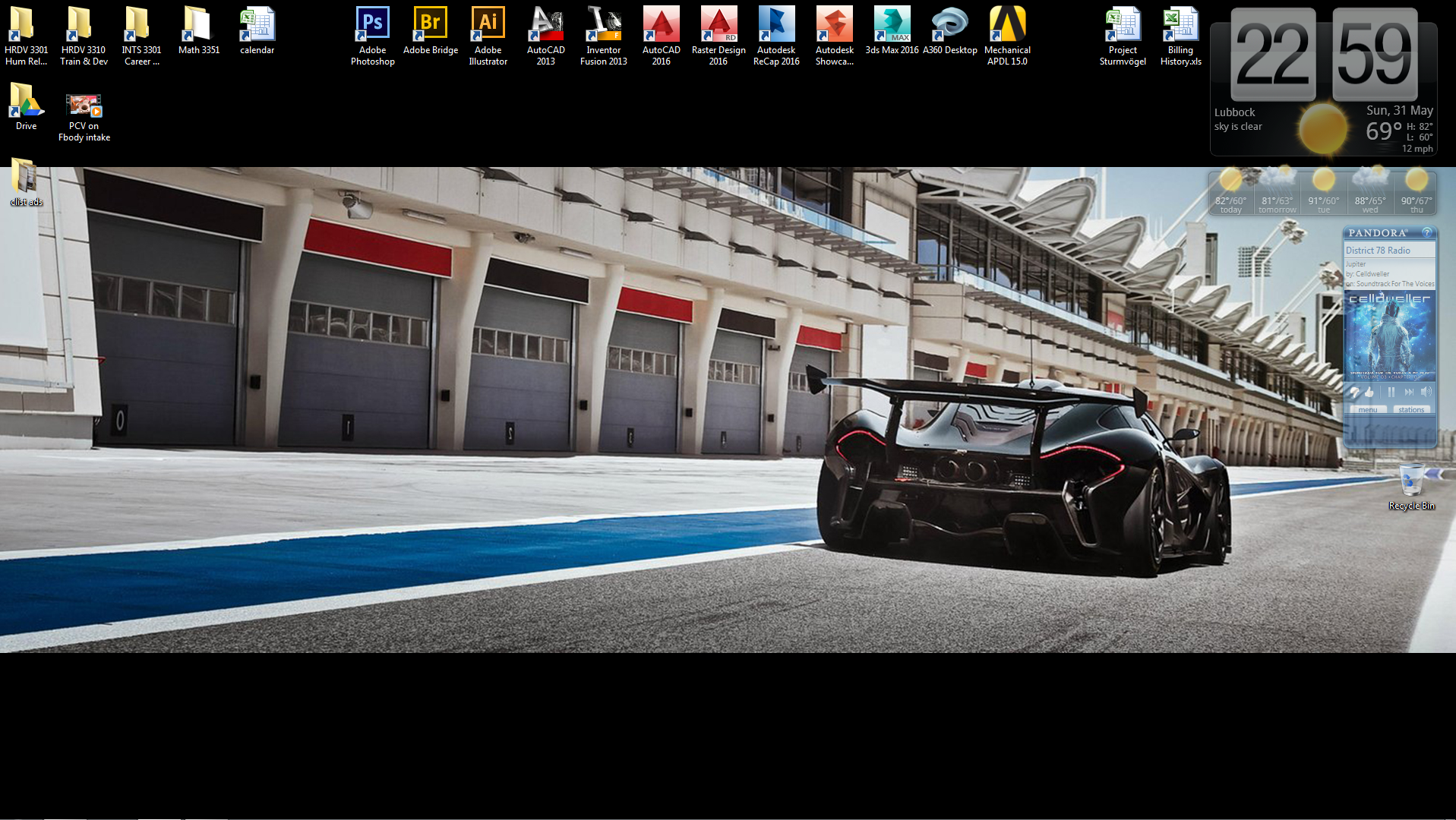Screen dimensions: 1456x820
Task: Click the Sun, 31 May date
Action: coord(1399,110)
